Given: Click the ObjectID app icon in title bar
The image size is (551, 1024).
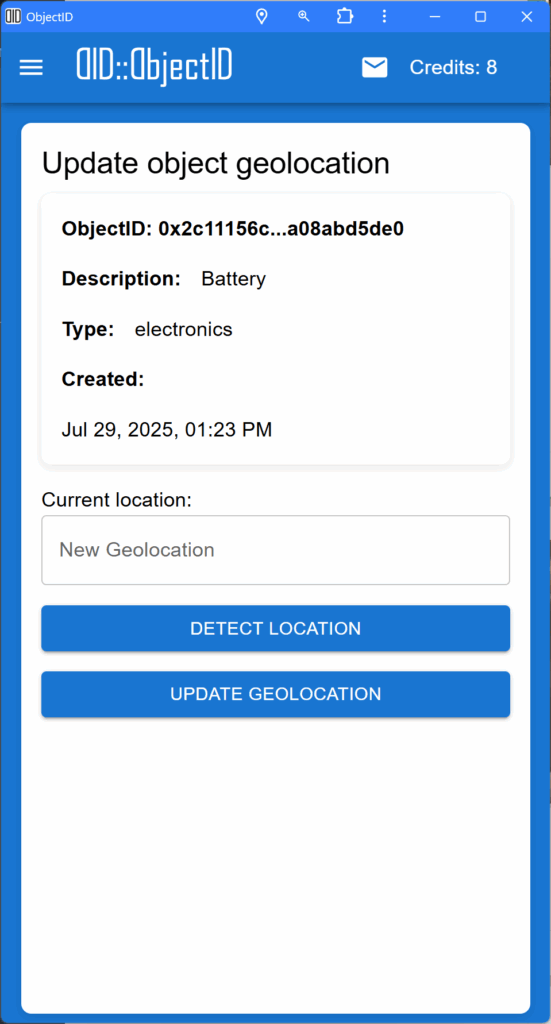Looking at the screenshot, I should (13, 16).
